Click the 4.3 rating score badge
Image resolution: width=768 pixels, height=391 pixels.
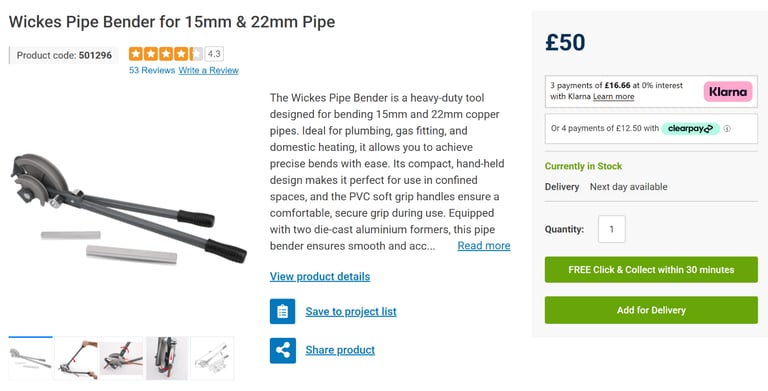tap(214, 54)
